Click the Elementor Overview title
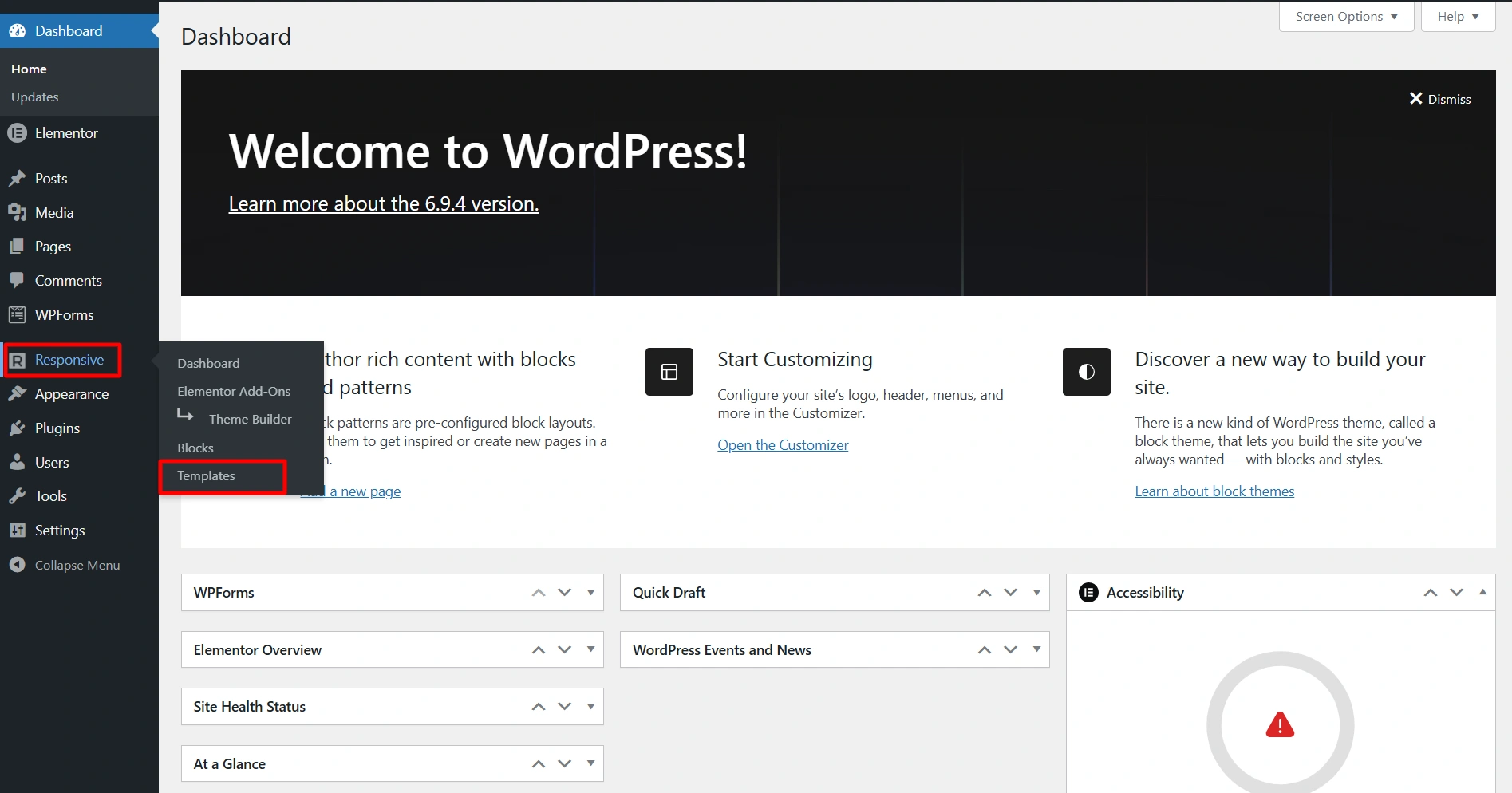The width and height of the screenshot is (1512, 793). (258, 650)
